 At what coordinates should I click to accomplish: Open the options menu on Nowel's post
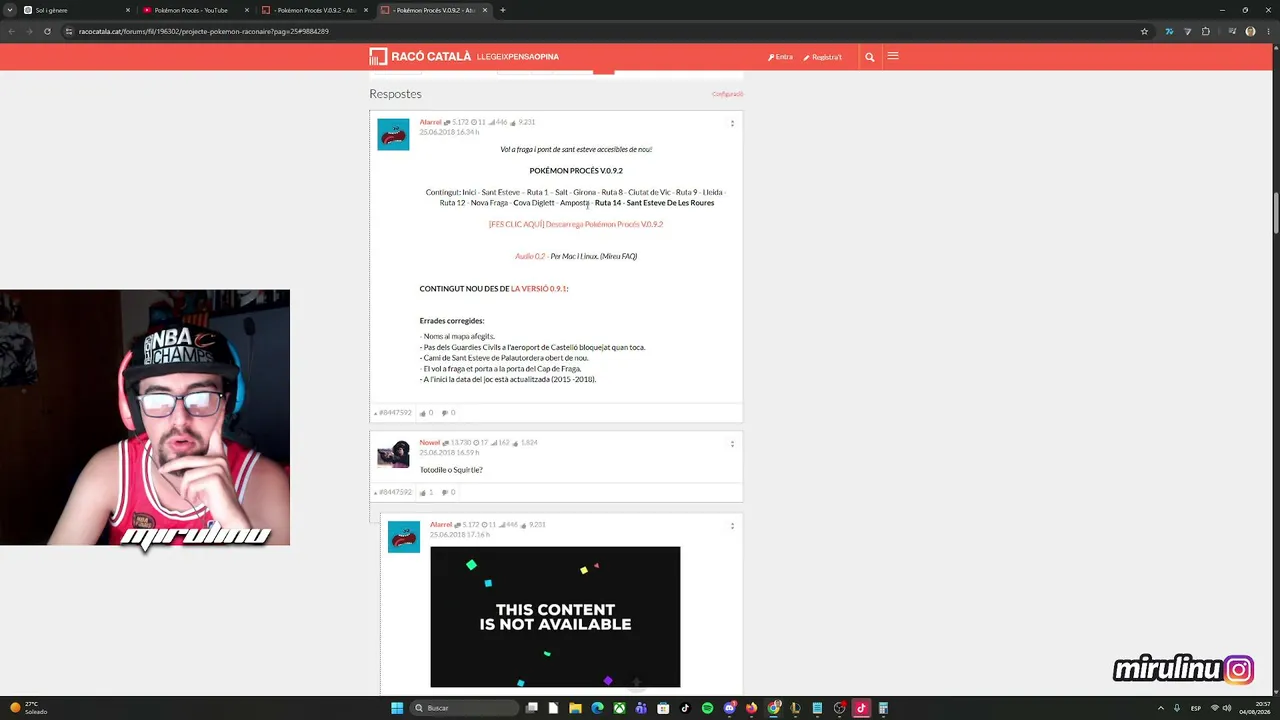click(732, 444)
